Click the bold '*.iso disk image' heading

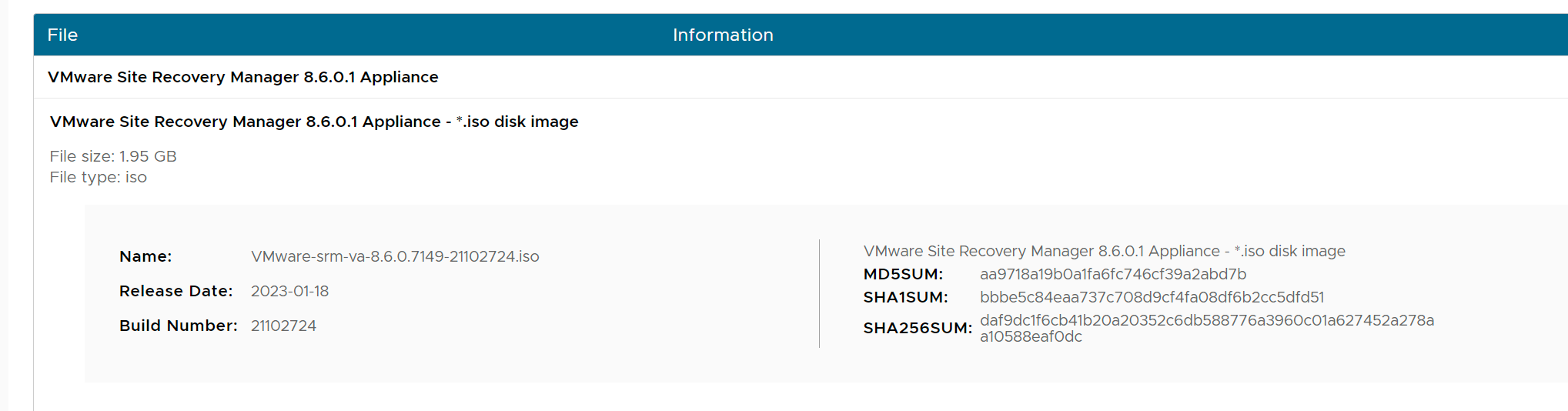(x=314, y=122)
